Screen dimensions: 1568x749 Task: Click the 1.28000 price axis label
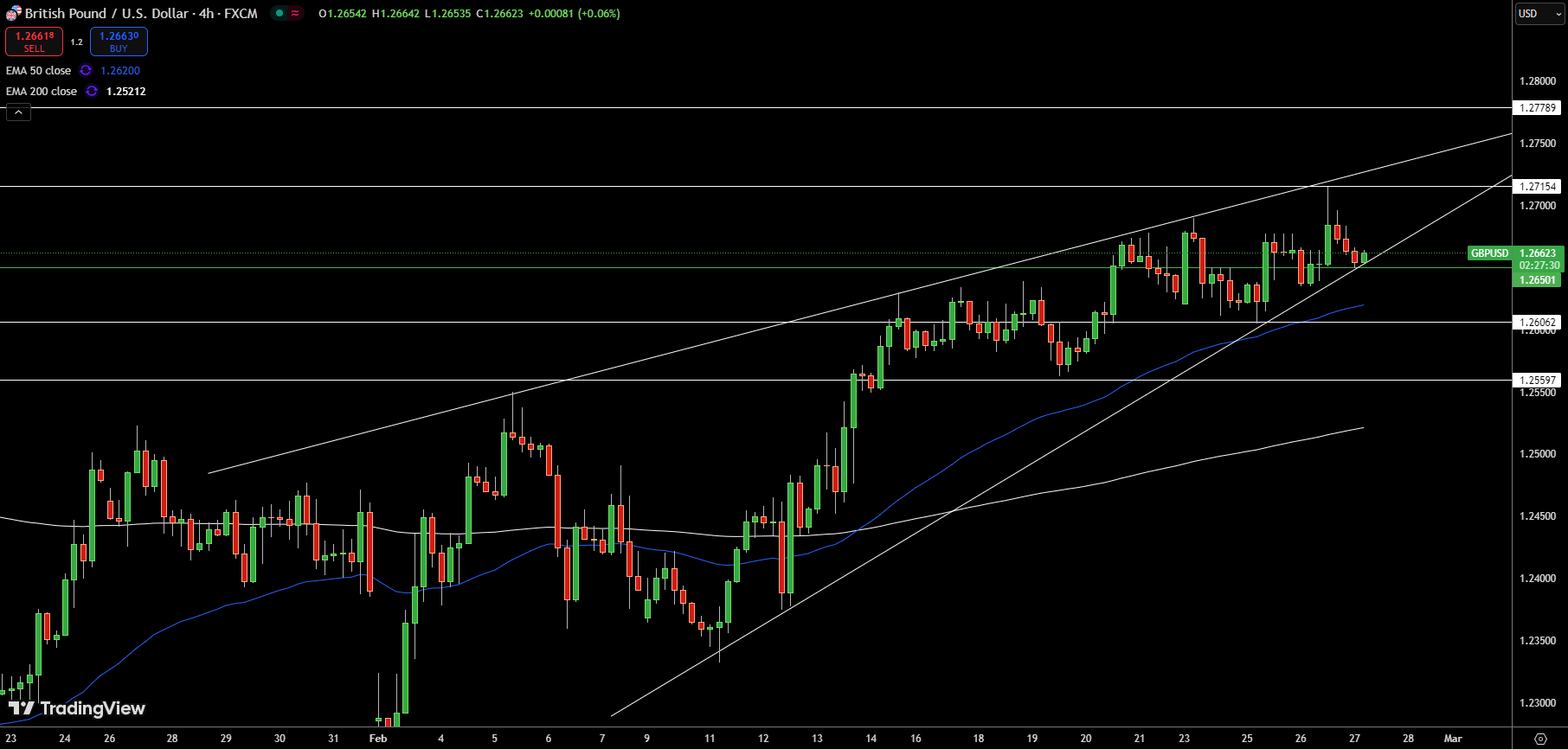[x=1538, y=81]
